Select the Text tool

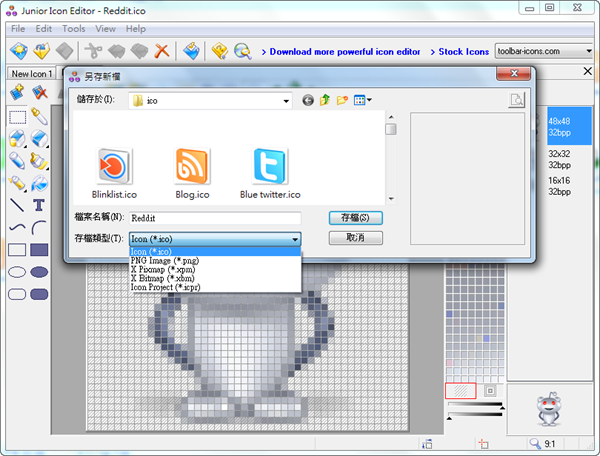pos(39,205)
